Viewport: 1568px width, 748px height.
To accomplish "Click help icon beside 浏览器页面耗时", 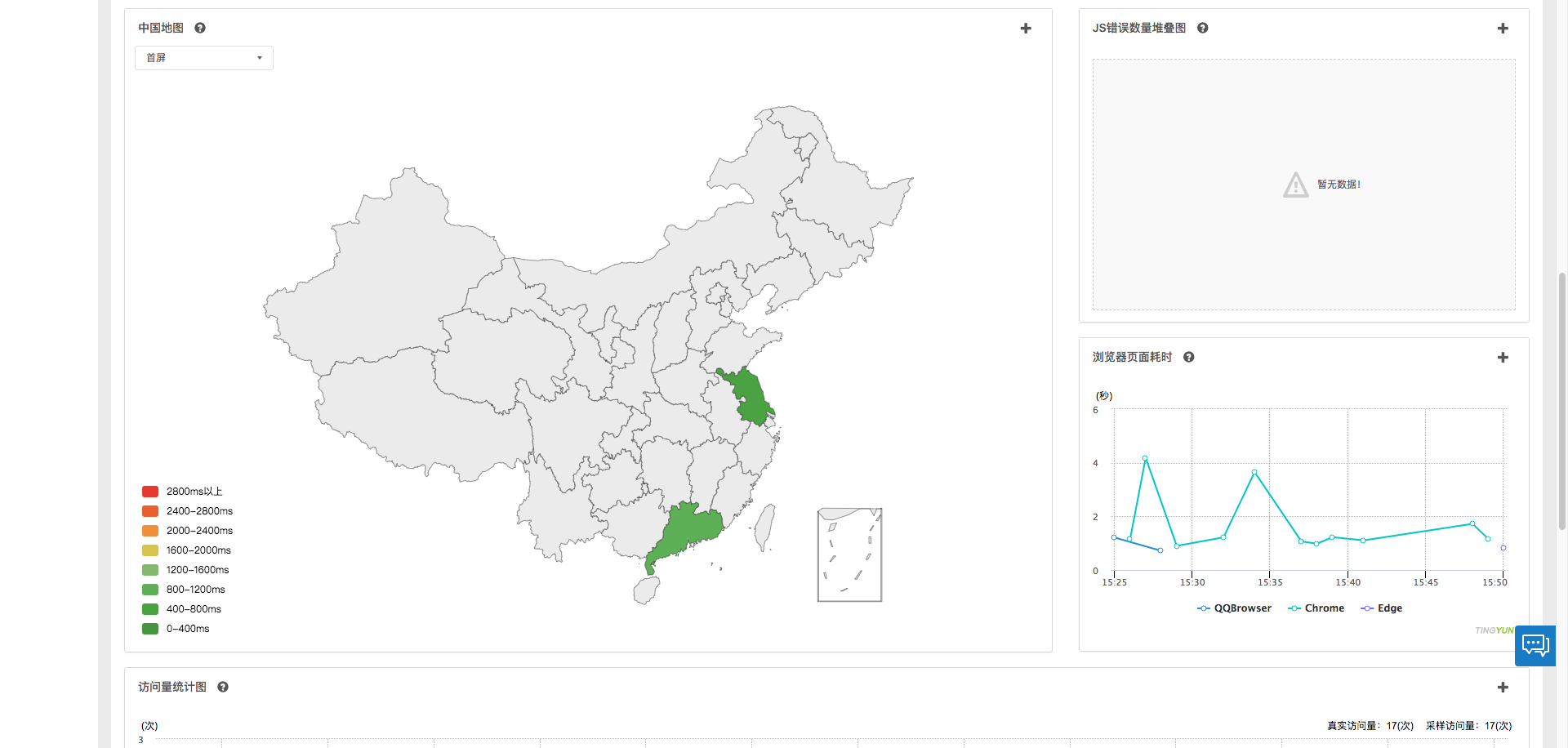I will (1189, 357).
